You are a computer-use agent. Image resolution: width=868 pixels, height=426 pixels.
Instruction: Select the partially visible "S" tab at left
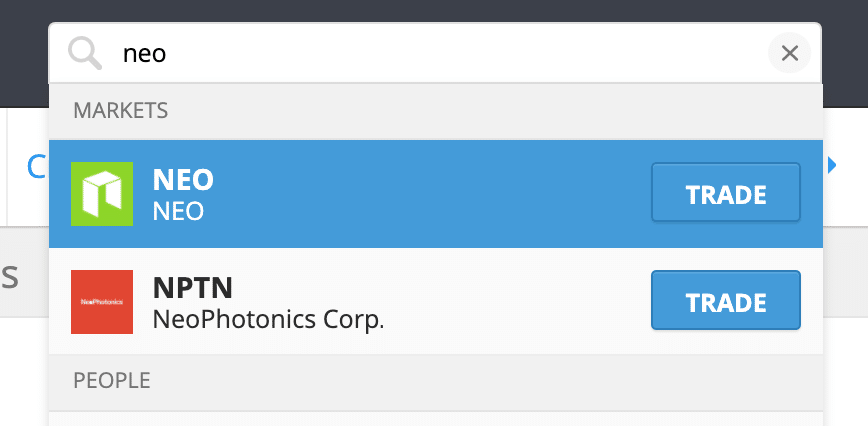coord(10,278)
